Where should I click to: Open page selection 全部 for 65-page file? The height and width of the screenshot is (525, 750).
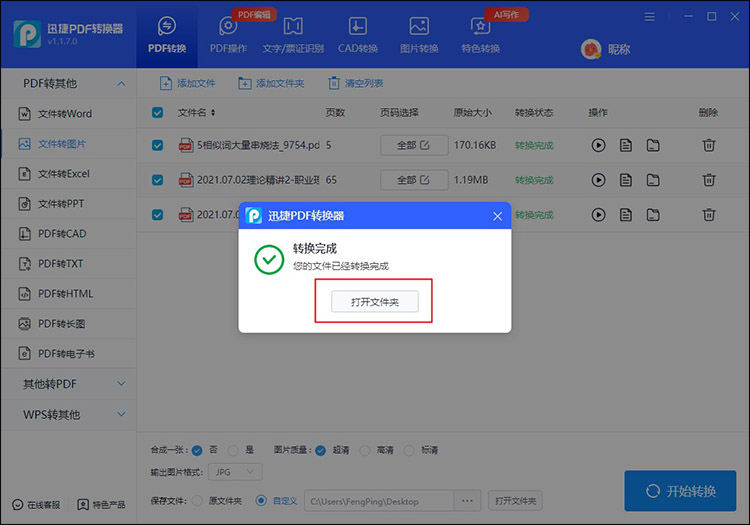coord(414,180)
